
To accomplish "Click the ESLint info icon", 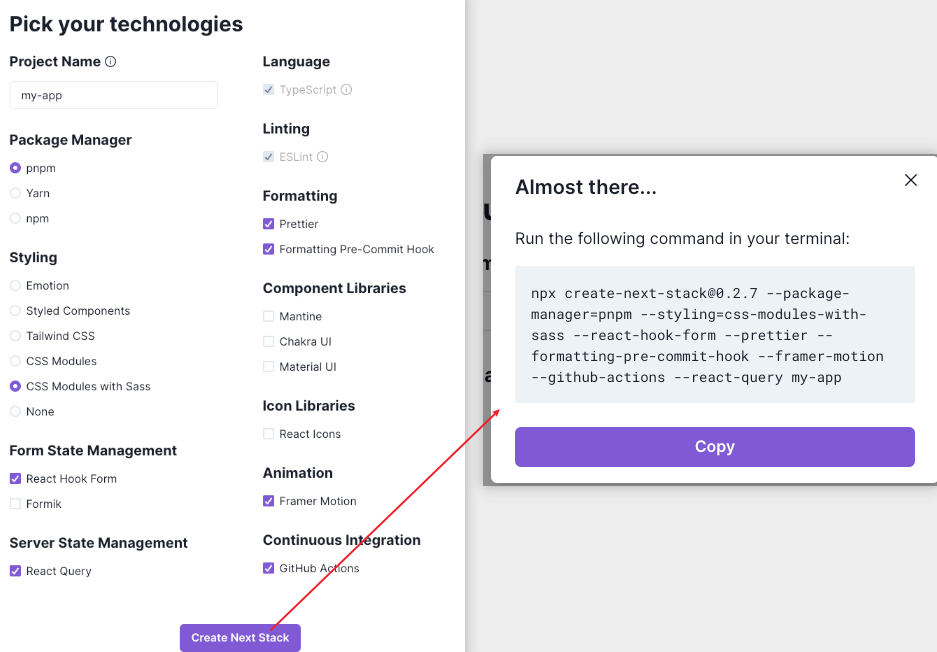I will tap(322, 157).
